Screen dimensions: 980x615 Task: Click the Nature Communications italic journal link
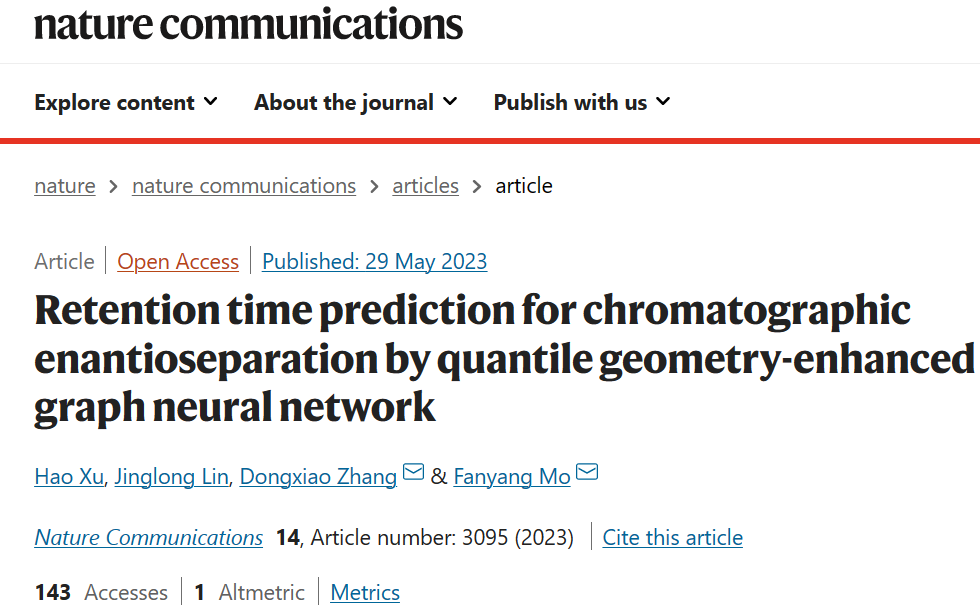coord(149,538)
